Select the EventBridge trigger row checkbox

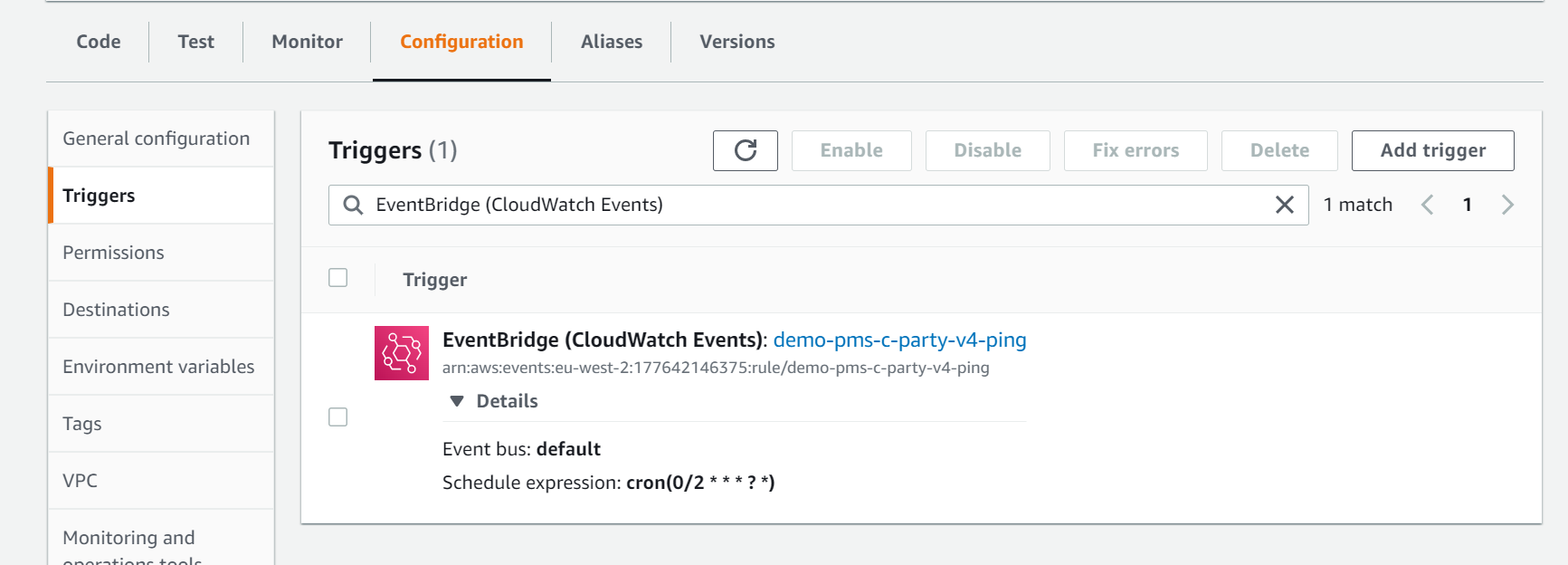338,417
